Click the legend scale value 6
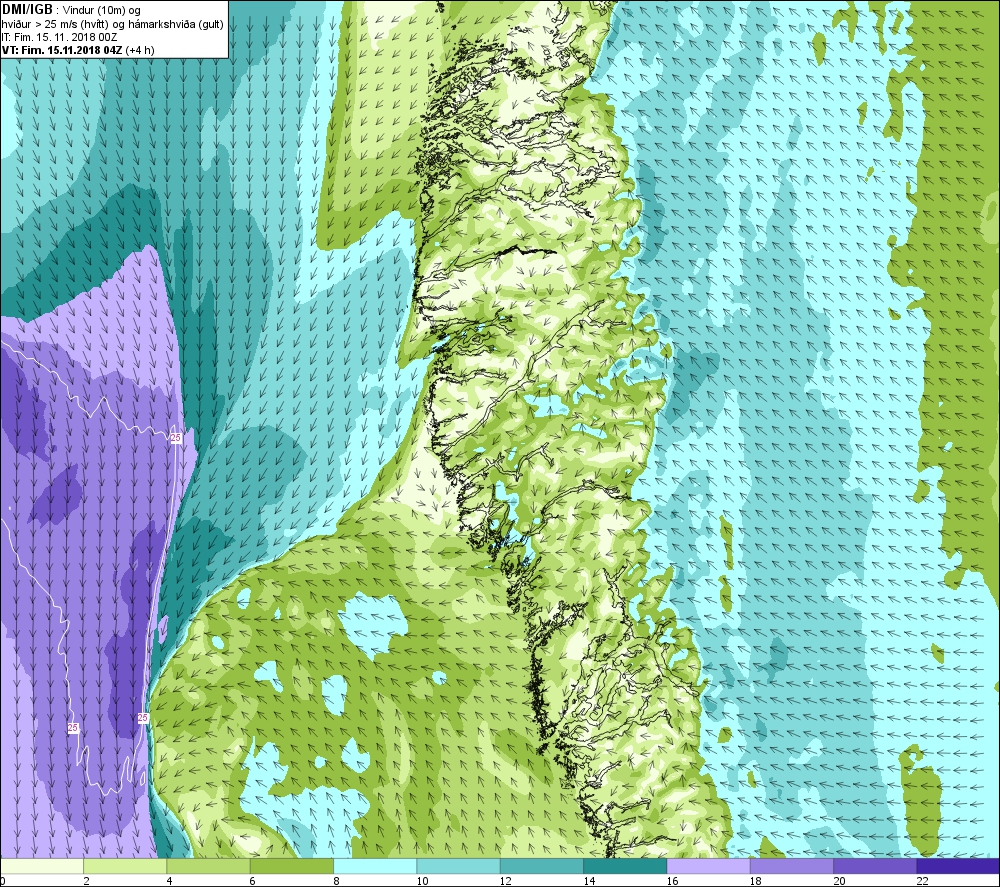 tap(253, 881)
